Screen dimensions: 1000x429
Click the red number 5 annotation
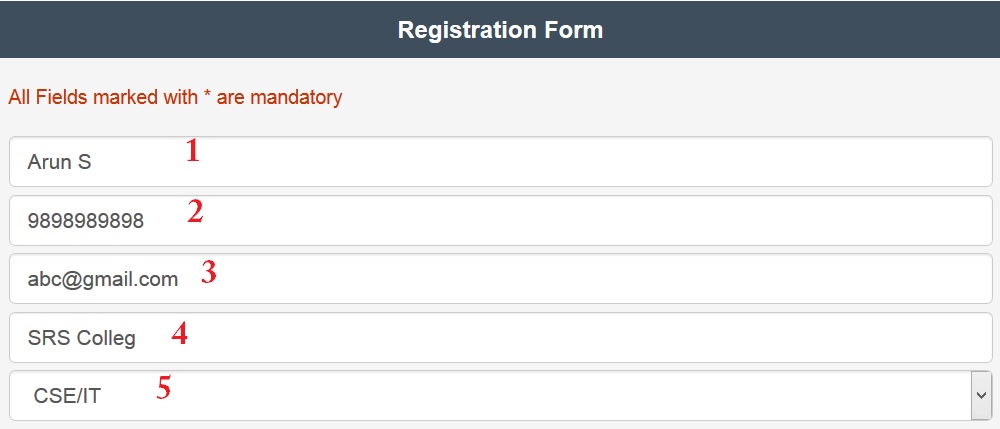pyautogui.click(x=163, y=387)
